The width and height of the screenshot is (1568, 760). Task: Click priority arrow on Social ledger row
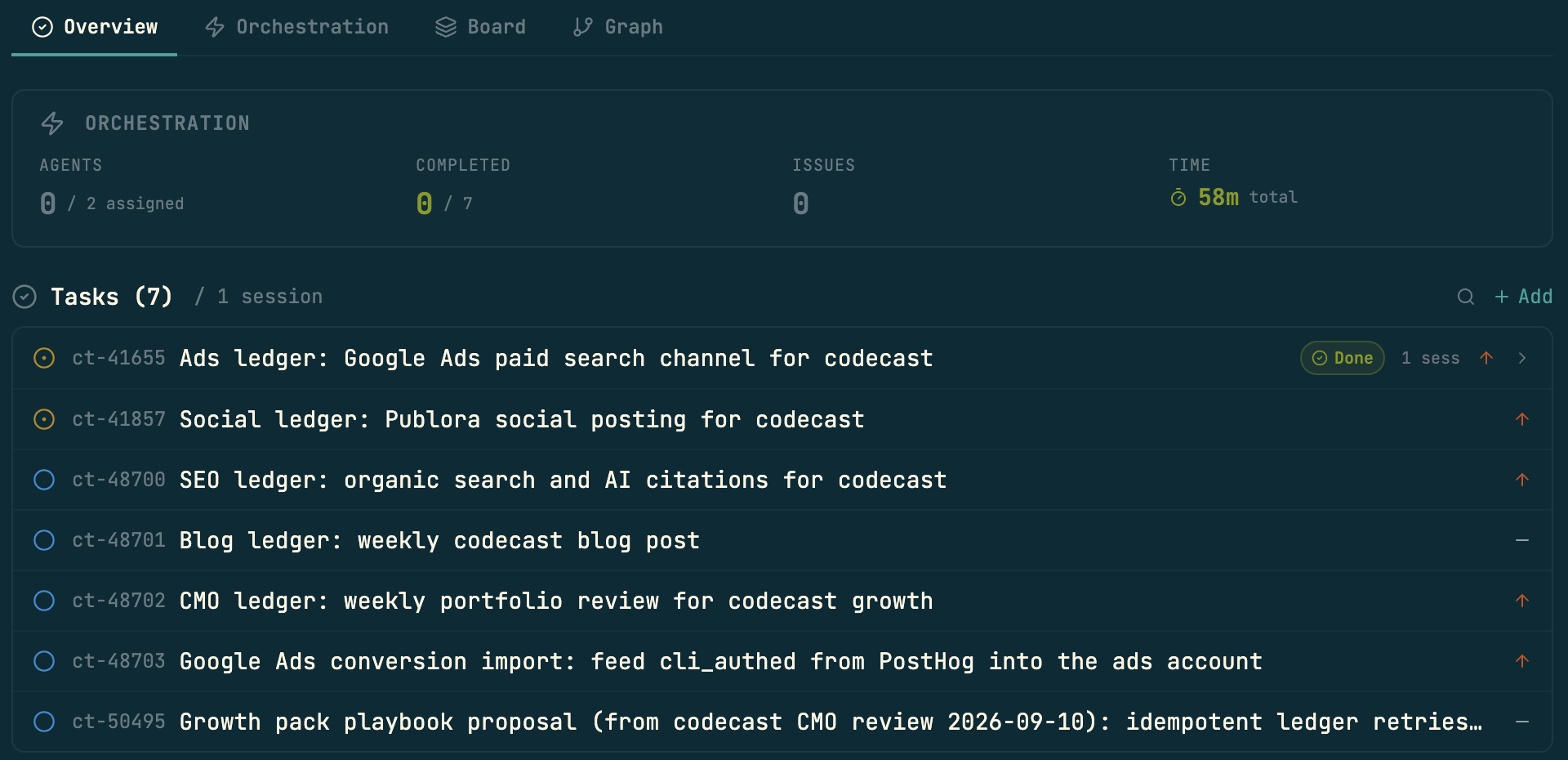1522,419
